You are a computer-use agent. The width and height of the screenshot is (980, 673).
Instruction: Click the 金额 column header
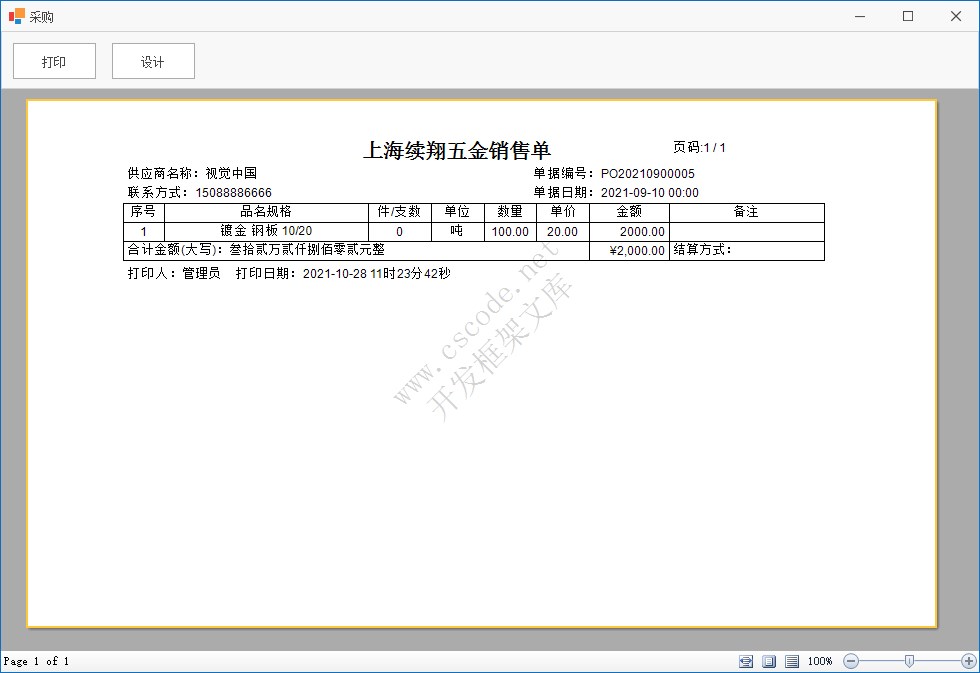629,212
